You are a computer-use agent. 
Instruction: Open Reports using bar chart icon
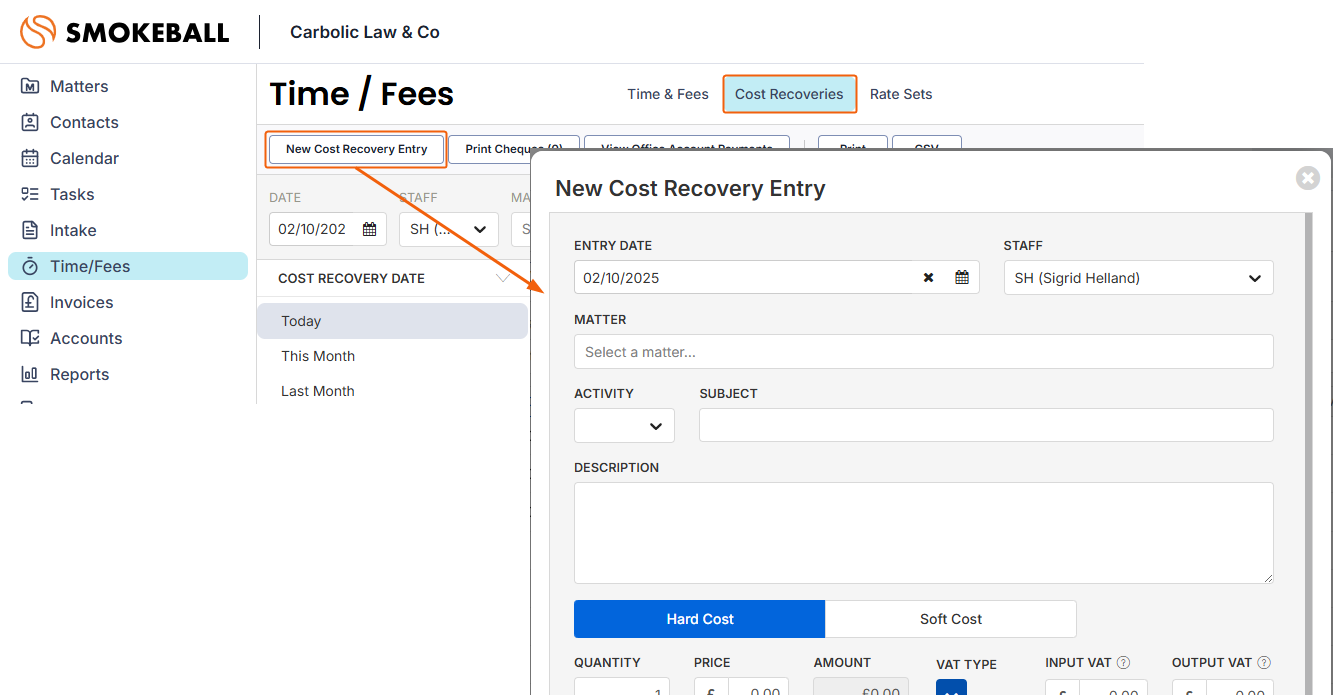click(30, 375)
